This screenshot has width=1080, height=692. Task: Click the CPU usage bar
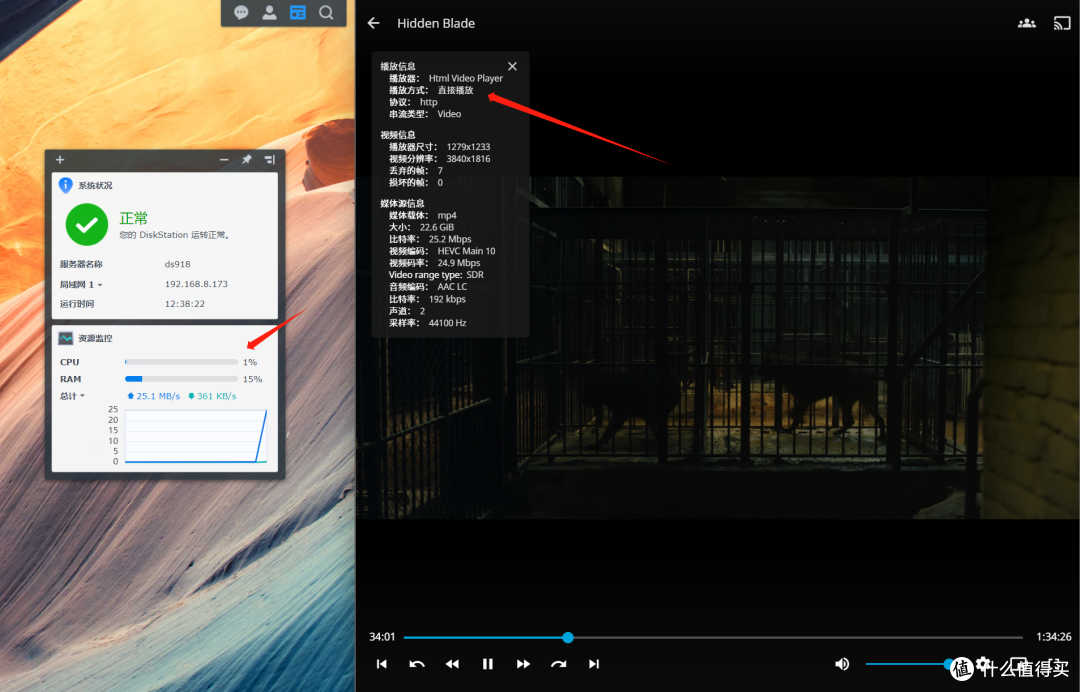pyautogui.click(x=182, y=361)
